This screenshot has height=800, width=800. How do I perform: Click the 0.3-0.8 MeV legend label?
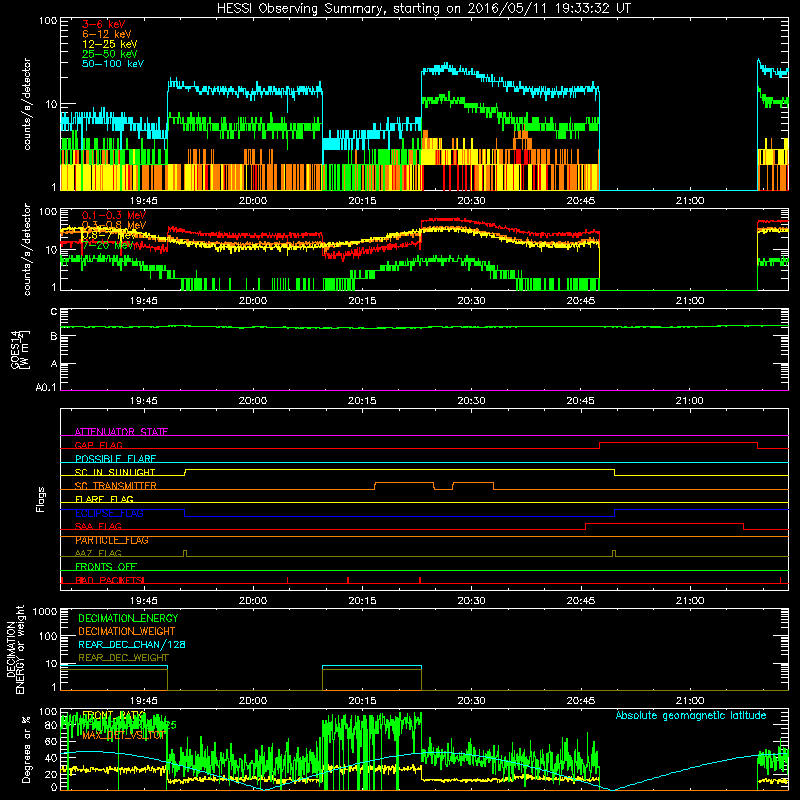[114, 225]
